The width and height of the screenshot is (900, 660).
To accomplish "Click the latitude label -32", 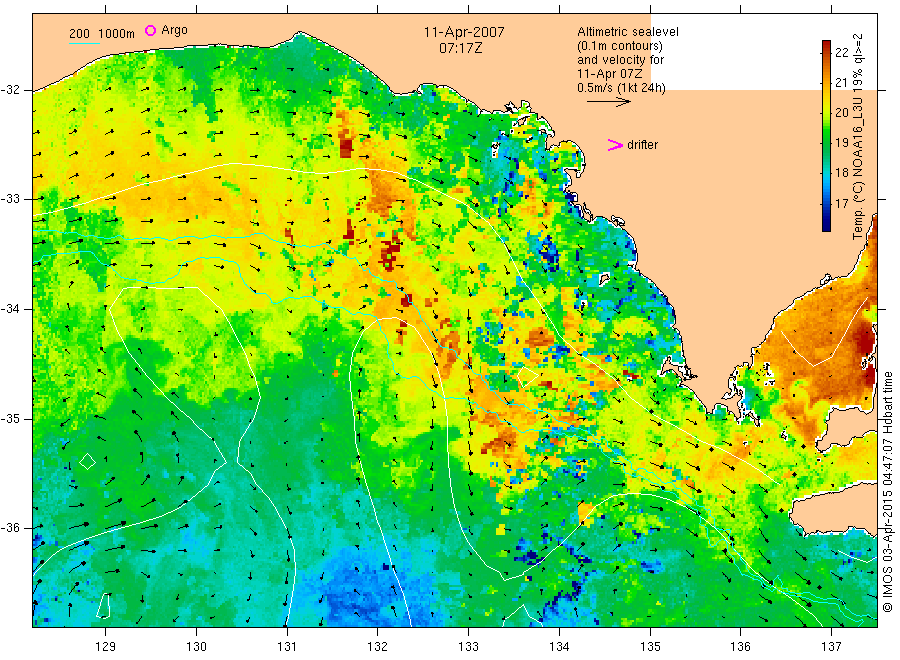I will coord(10,90).
